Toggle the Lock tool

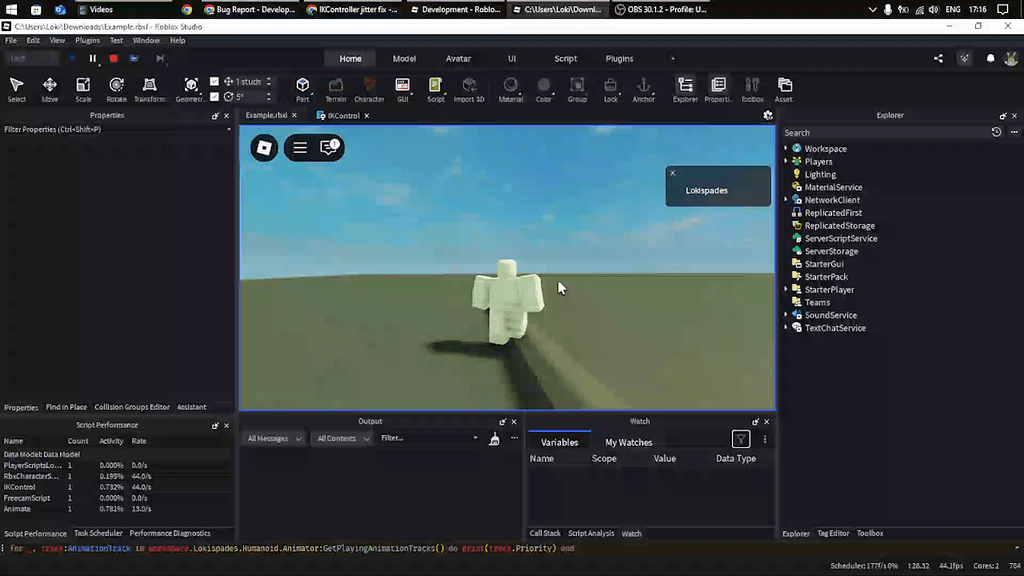[x=611, y=89]
